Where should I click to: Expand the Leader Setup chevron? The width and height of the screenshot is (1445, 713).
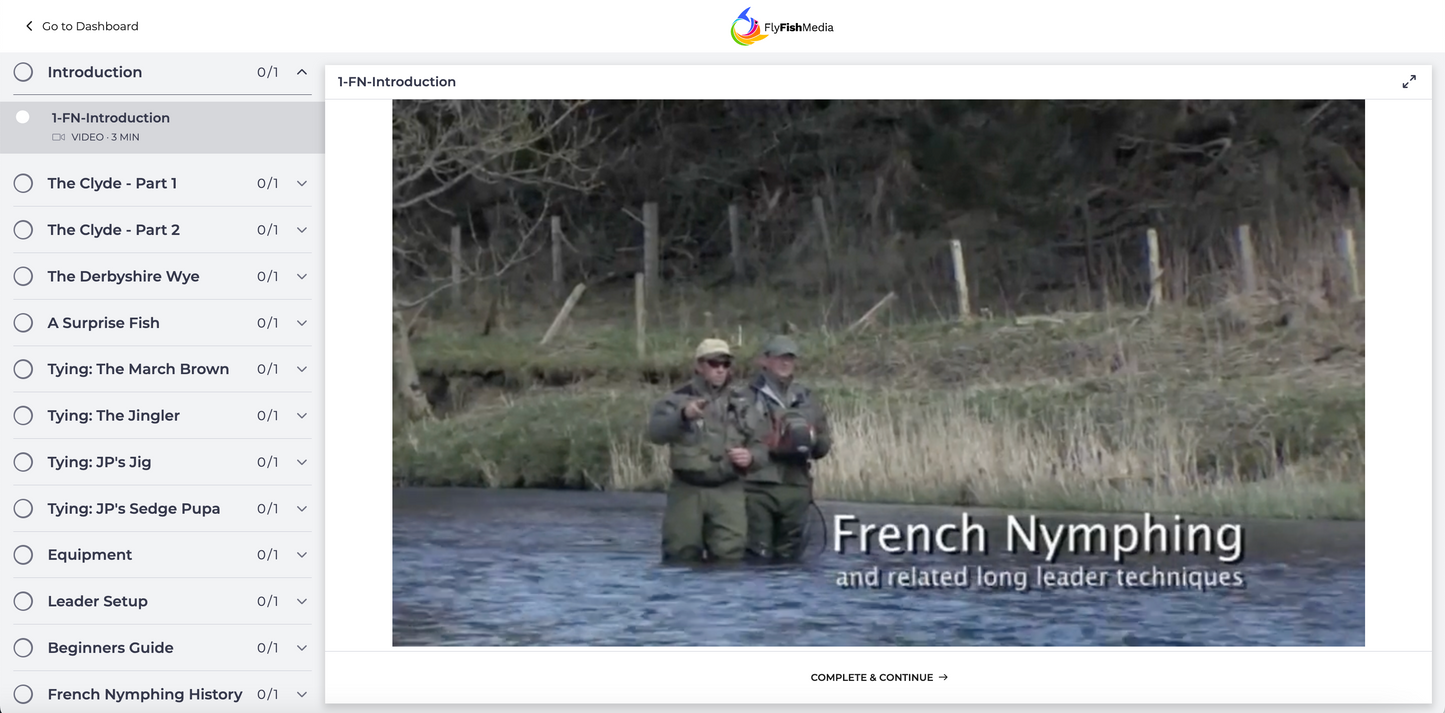click(302, 601)
